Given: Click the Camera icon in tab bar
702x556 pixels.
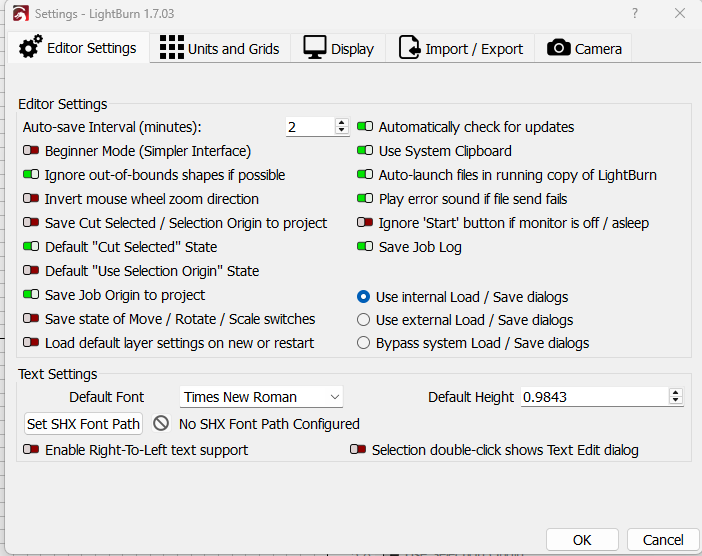Looking at the screenshot, I should click(559, 47).
